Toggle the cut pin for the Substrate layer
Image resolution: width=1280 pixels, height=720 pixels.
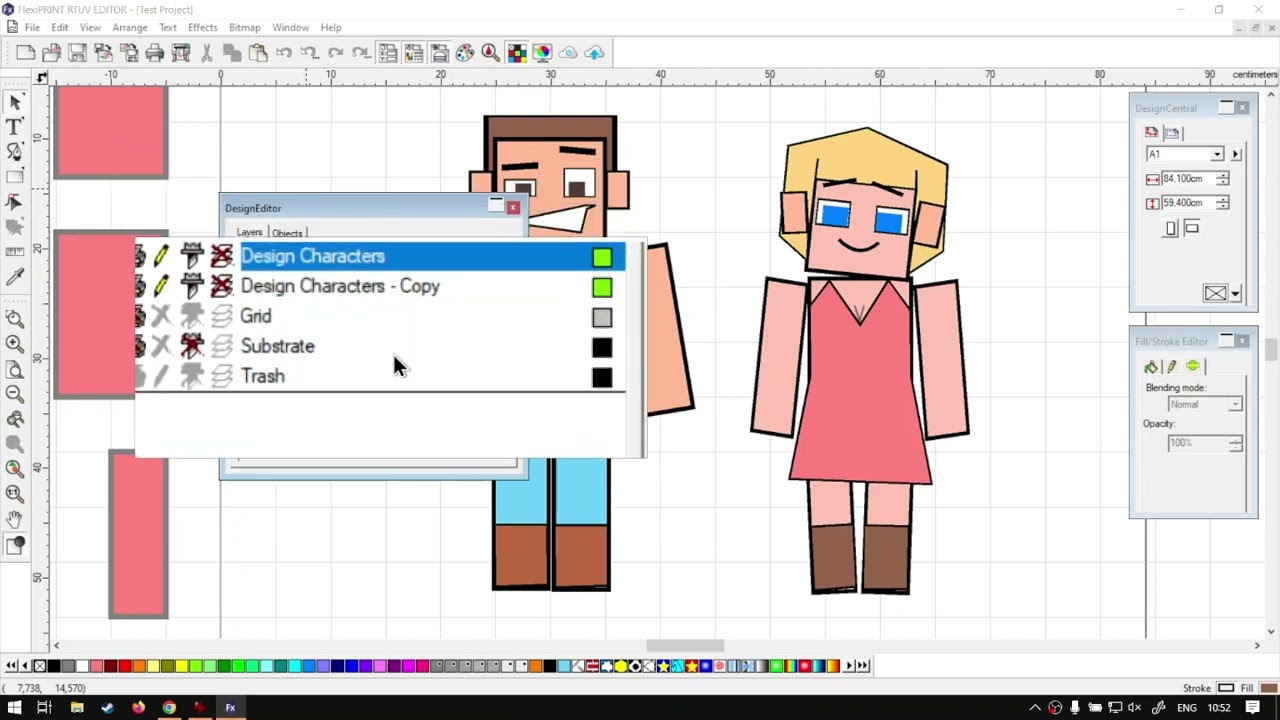coord(191,347)
